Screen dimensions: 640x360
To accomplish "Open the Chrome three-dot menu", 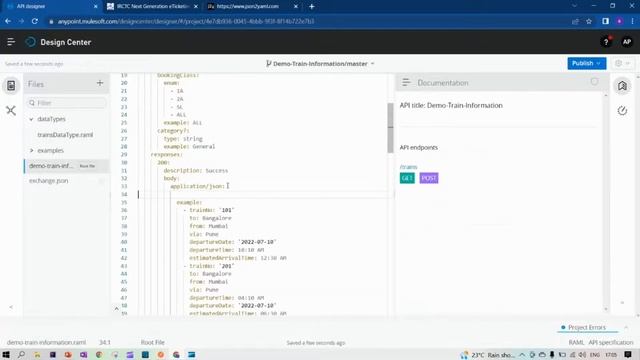I will tap(633, 21).
